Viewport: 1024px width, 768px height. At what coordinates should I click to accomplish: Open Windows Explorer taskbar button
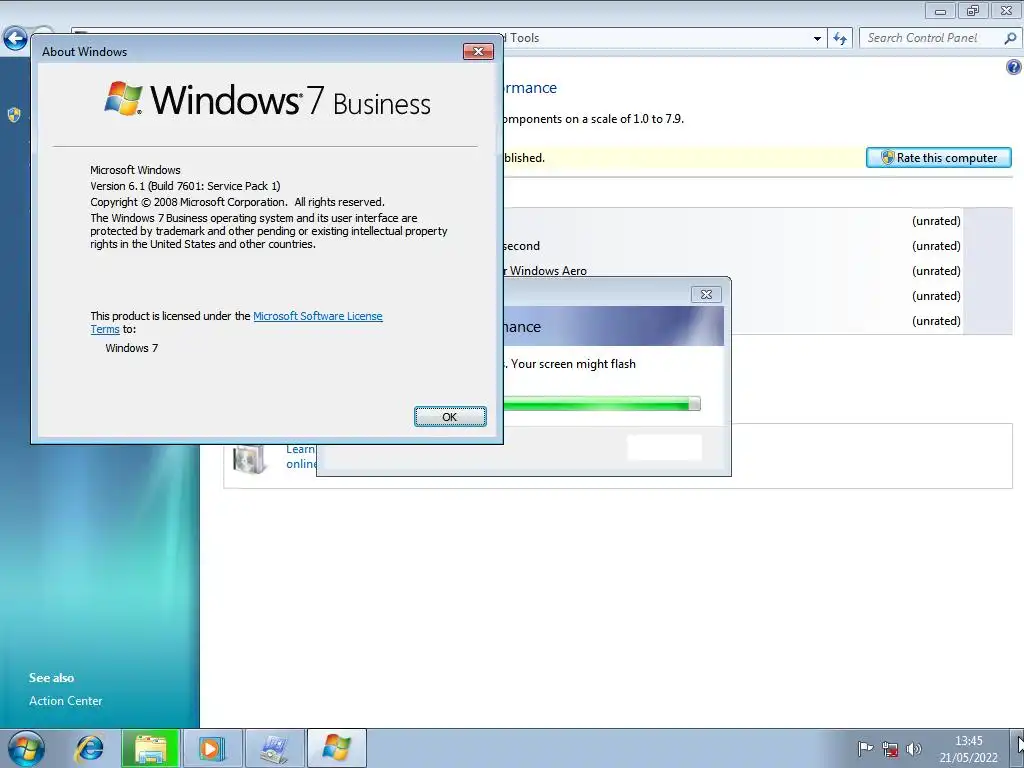[150, 748]
